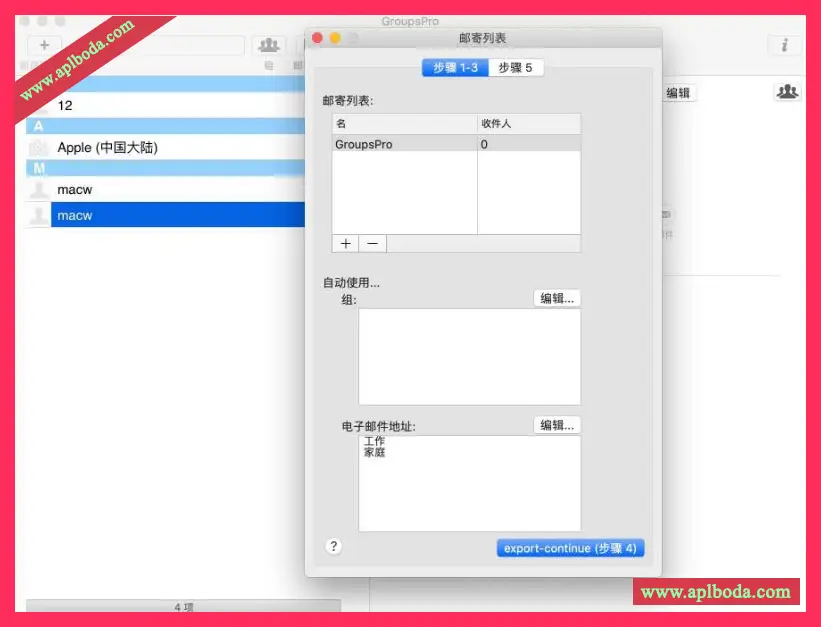Click 编辑... next to the 组 section
The image size is (821, 627).
(x=556, y=297)
